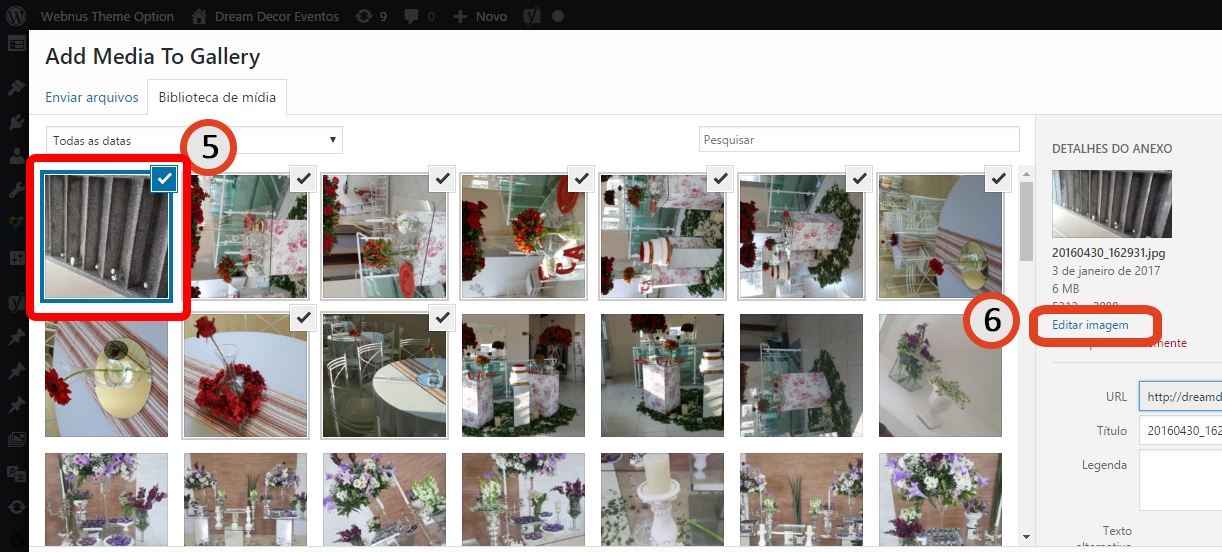The width and height of the screenshot is (1222, 552).
Task: Switch to the Enviar arquivos tab
Action: click(x=92, y=97)
